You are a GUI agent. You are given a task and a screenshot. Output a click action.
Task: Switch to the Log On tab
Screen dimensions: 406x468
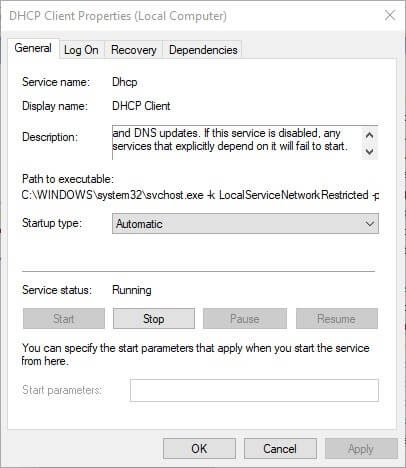[81, 50]
